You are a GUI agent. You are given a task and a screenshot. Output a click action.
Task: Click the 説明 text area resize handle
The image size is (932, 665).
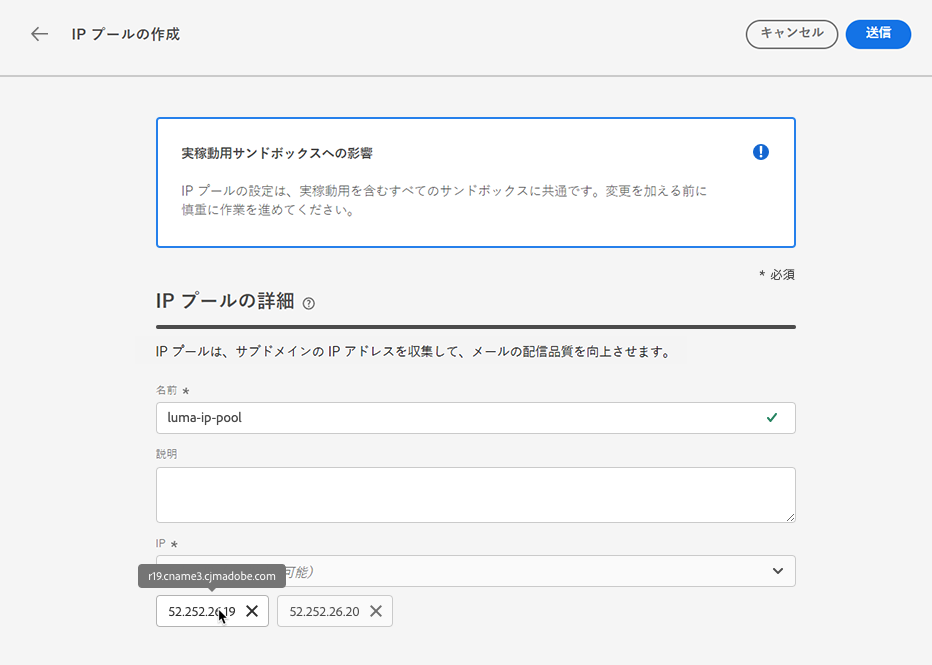tap(789, 516)
